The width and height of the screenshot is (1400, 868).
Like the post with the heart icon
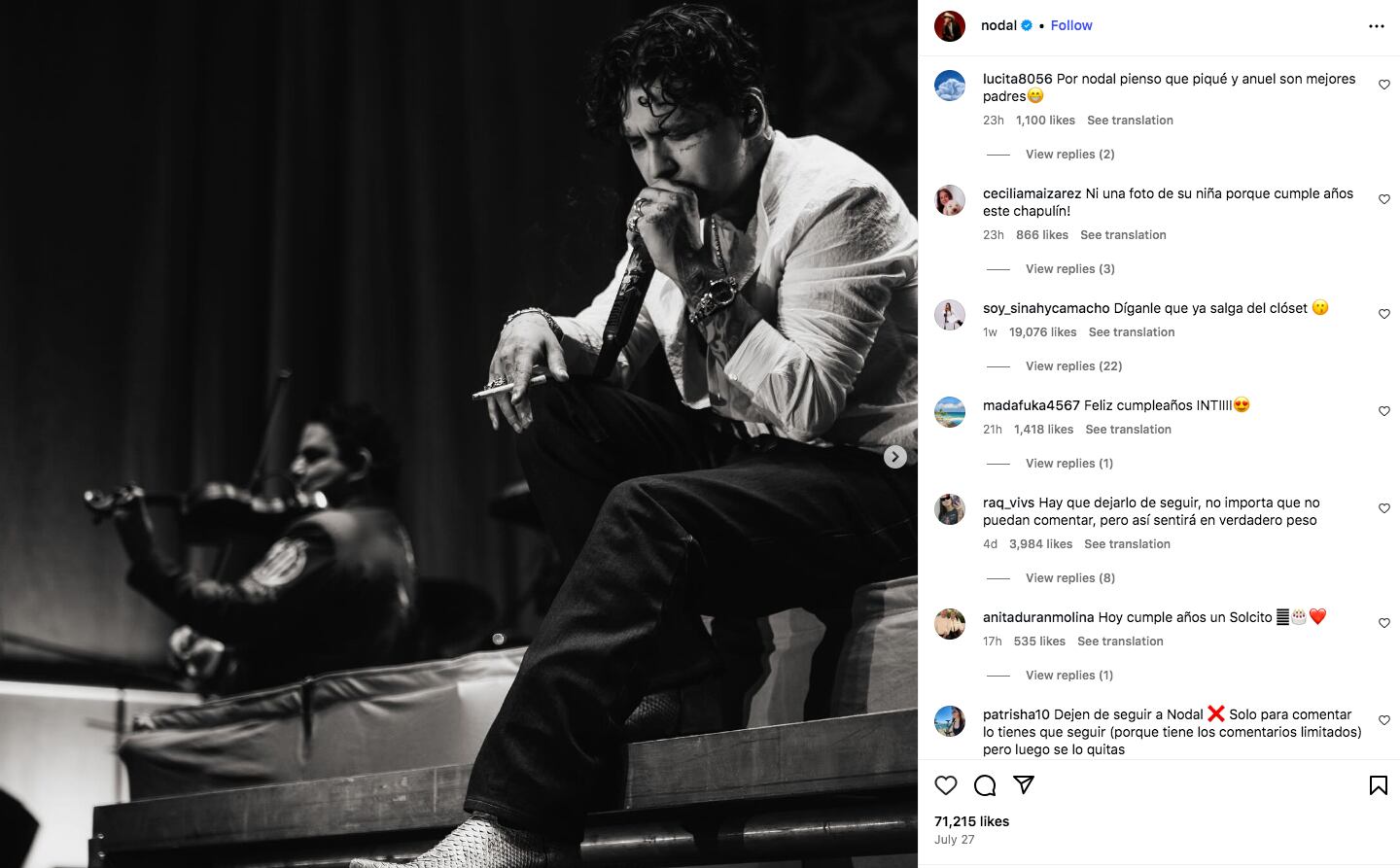pyautogui.click(x=946, y=785)
